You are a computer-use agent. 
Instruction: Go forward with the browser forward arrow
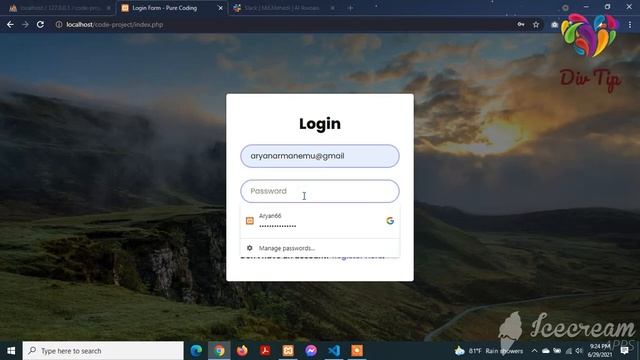pyautogui.click(x=25, y=24)
